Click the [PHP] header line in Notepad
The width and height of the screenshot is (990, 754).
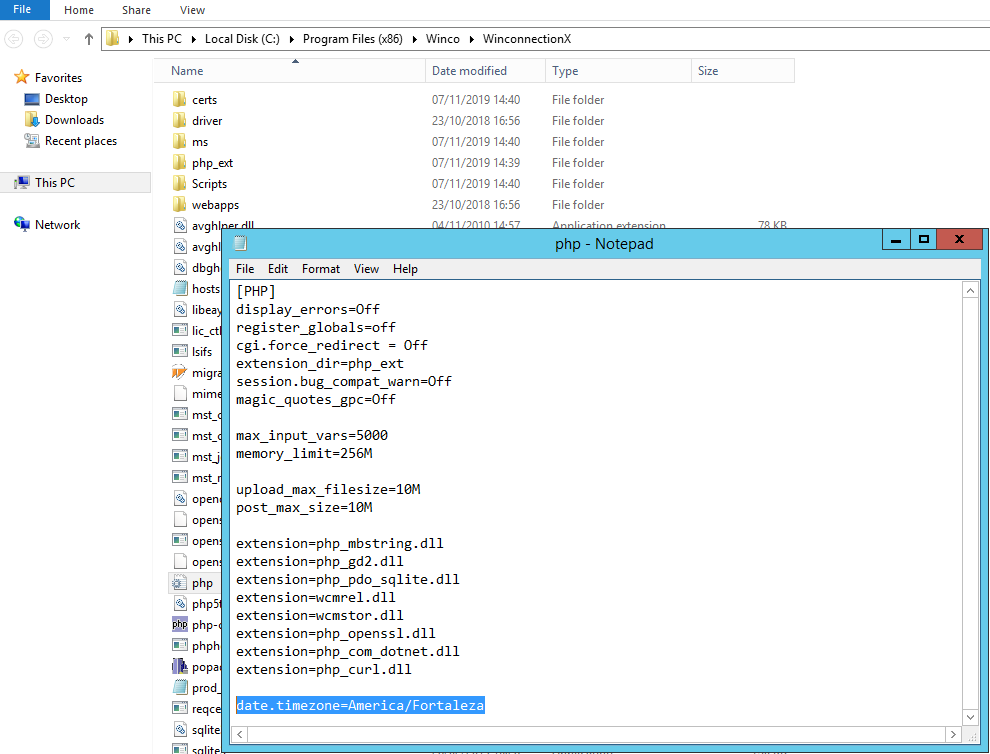pyautogui.click(x=256, y=291)
